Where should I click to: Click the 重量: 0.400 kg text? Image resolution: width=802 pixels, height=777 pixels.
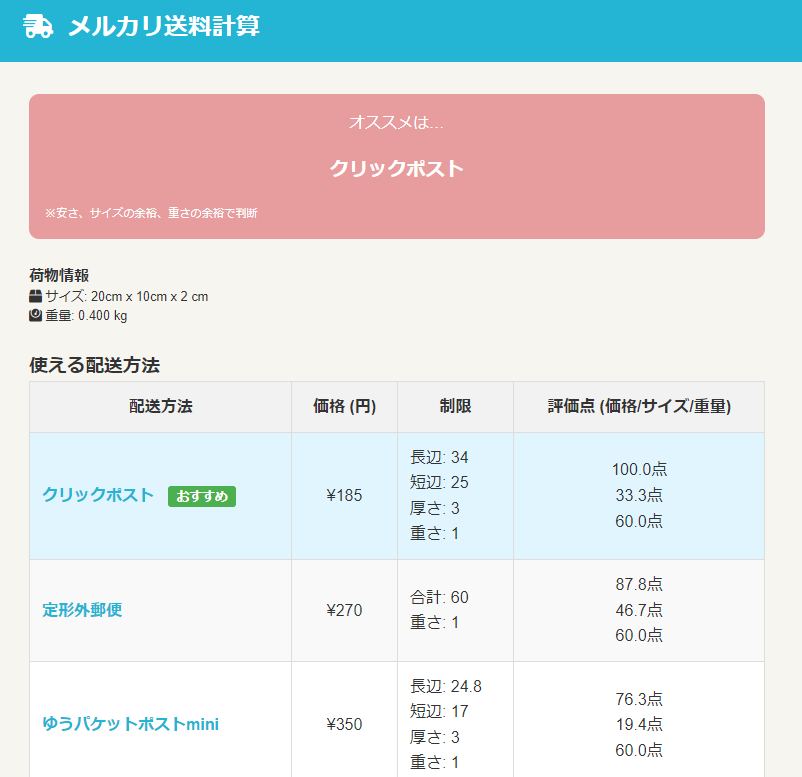(x=86, y=315)
